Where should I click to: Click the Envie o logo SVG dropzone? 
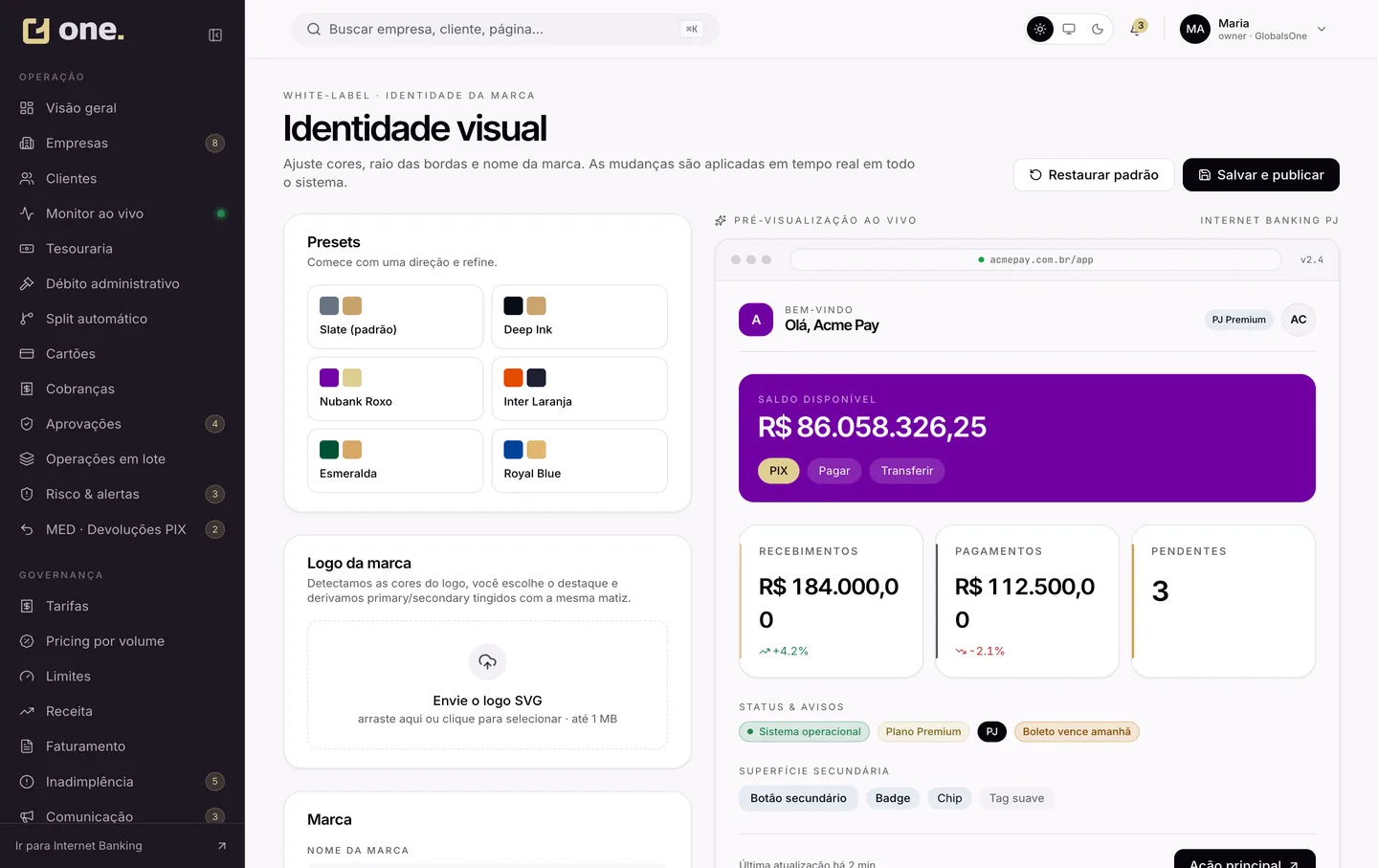coord(487,685)
